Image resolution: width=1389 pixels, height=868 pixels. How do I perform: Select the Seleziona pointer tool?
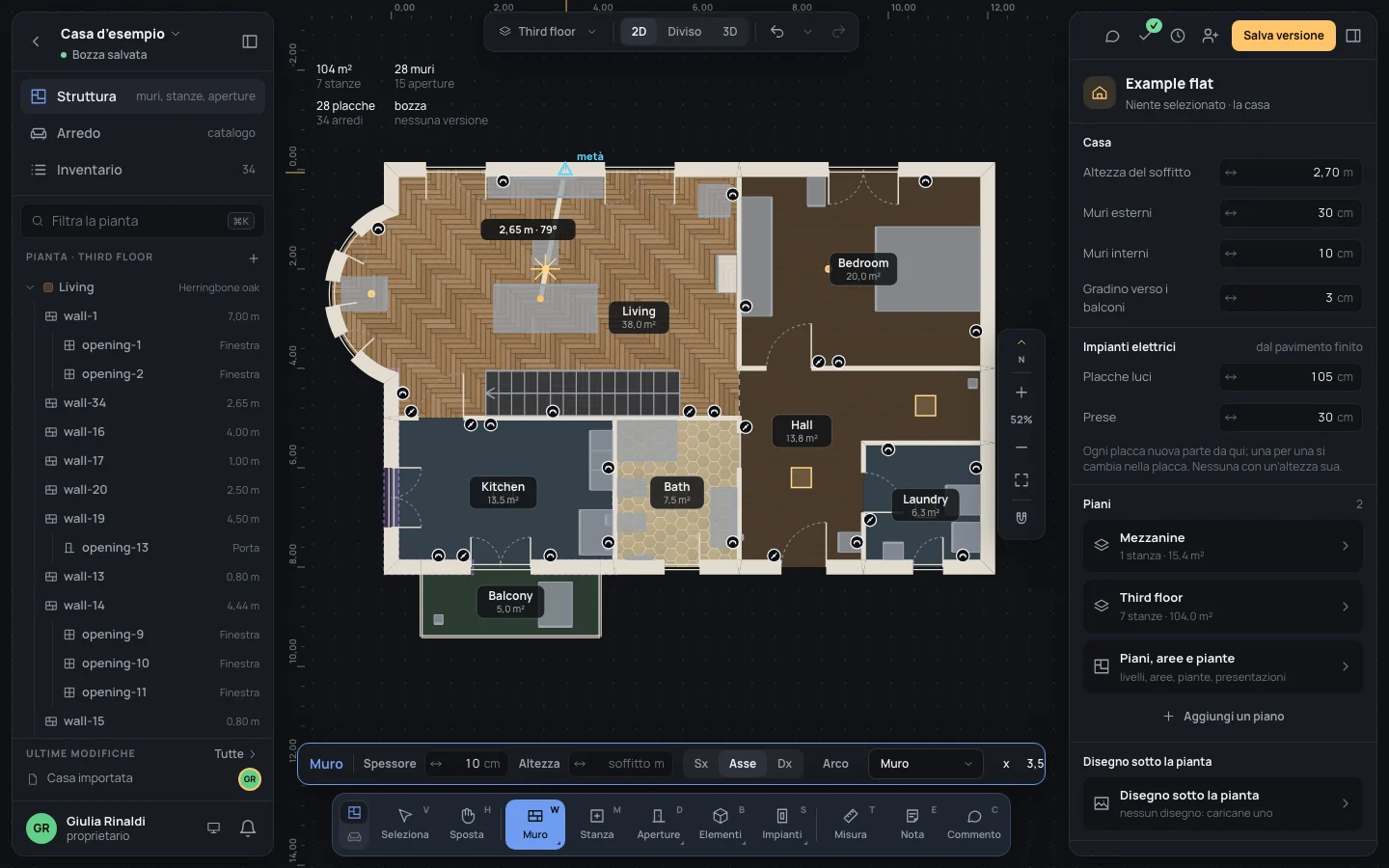coord(405,824)
